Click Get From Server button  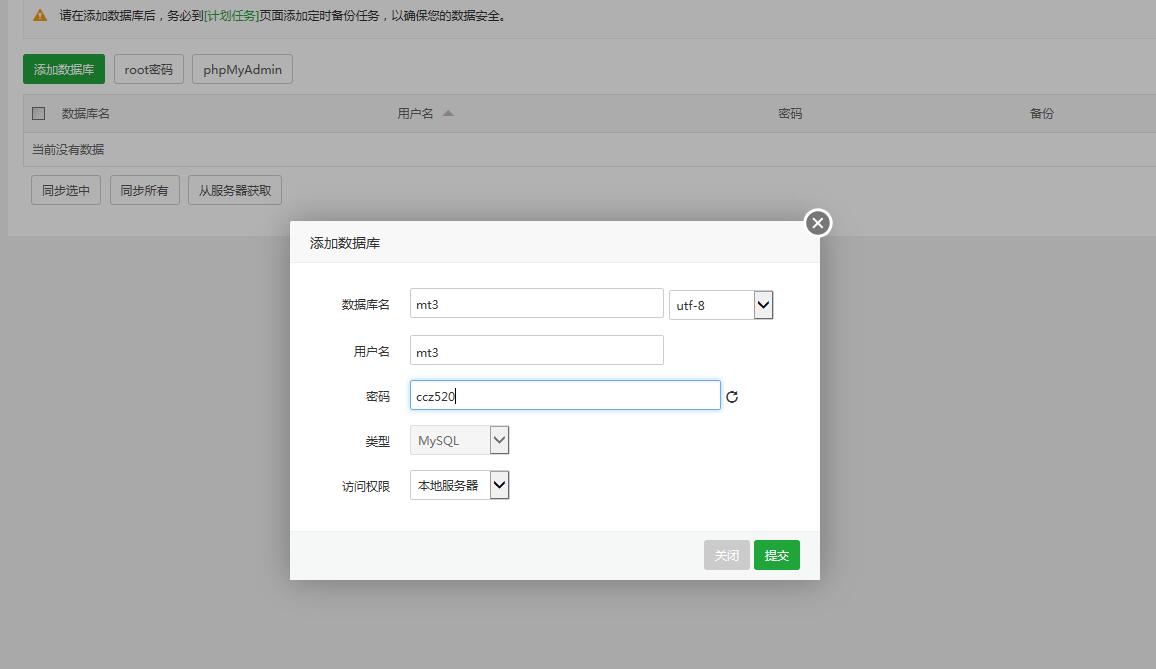[235, 190]
